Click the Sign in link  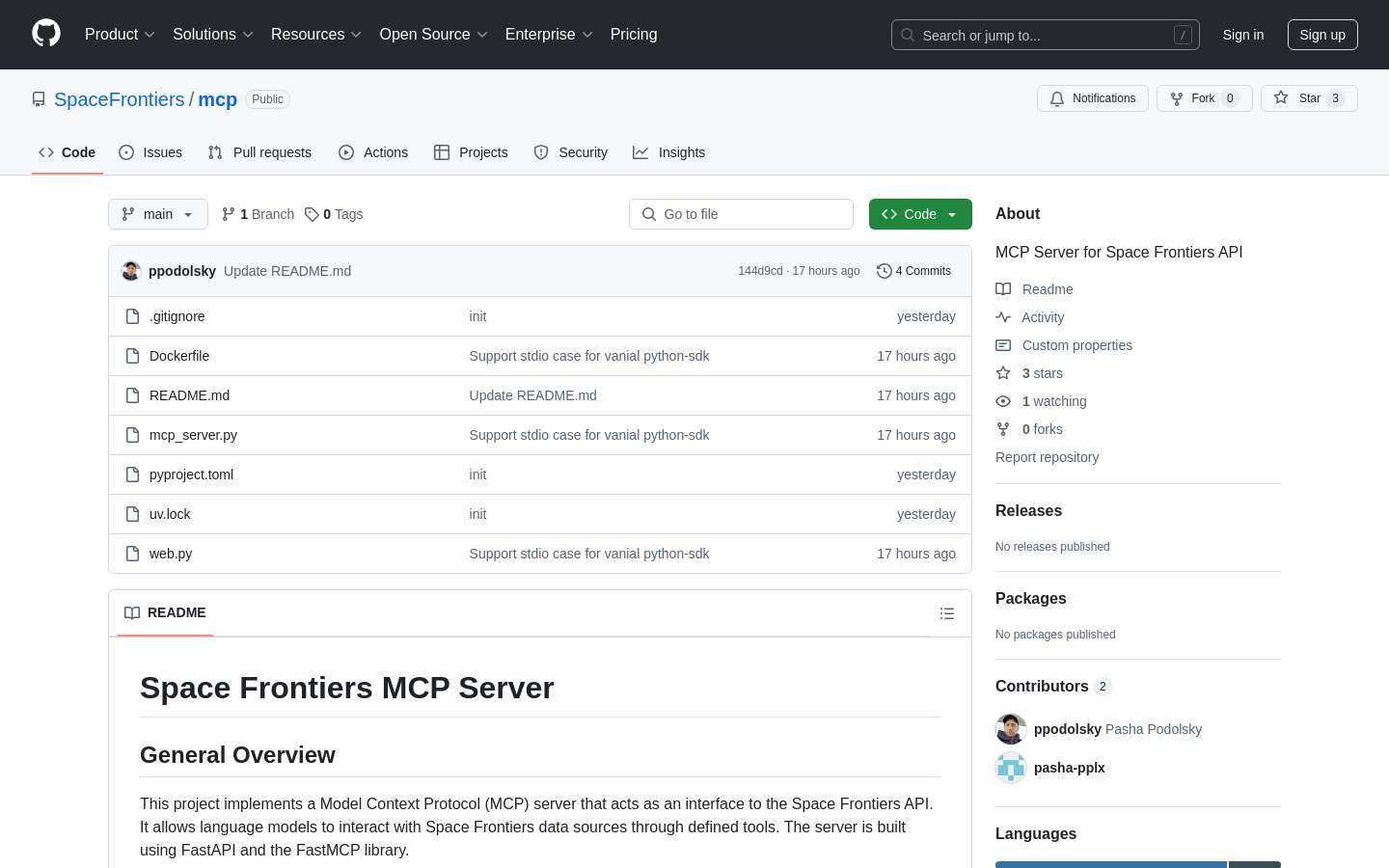point(1243,35)
